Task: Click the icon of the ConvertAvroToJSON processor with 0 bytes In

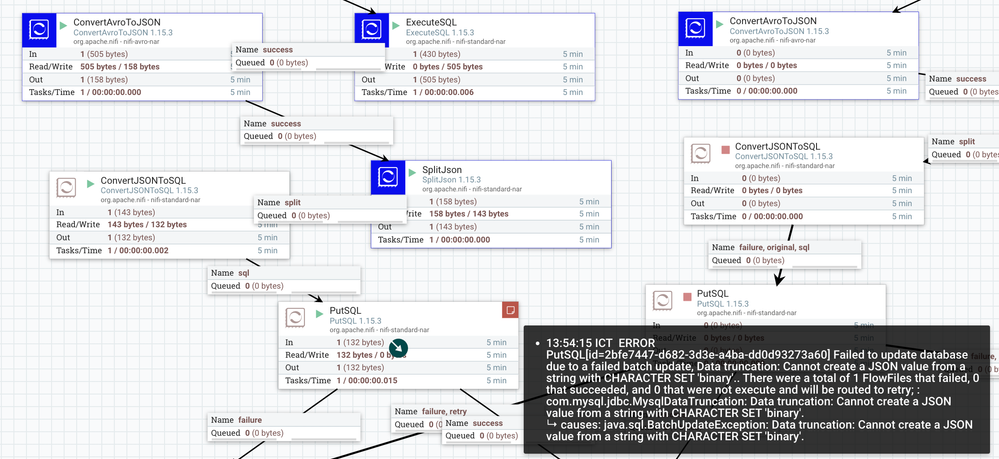Action: [x=695, y=30]
